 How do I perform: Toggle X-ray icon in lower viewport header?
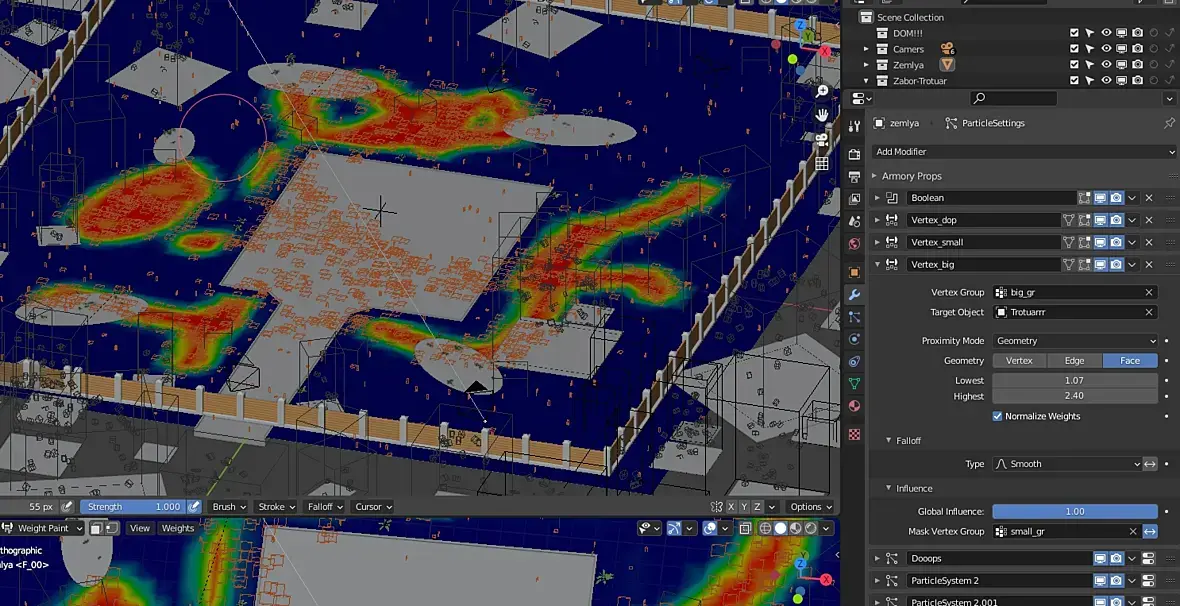coord(744,528)
